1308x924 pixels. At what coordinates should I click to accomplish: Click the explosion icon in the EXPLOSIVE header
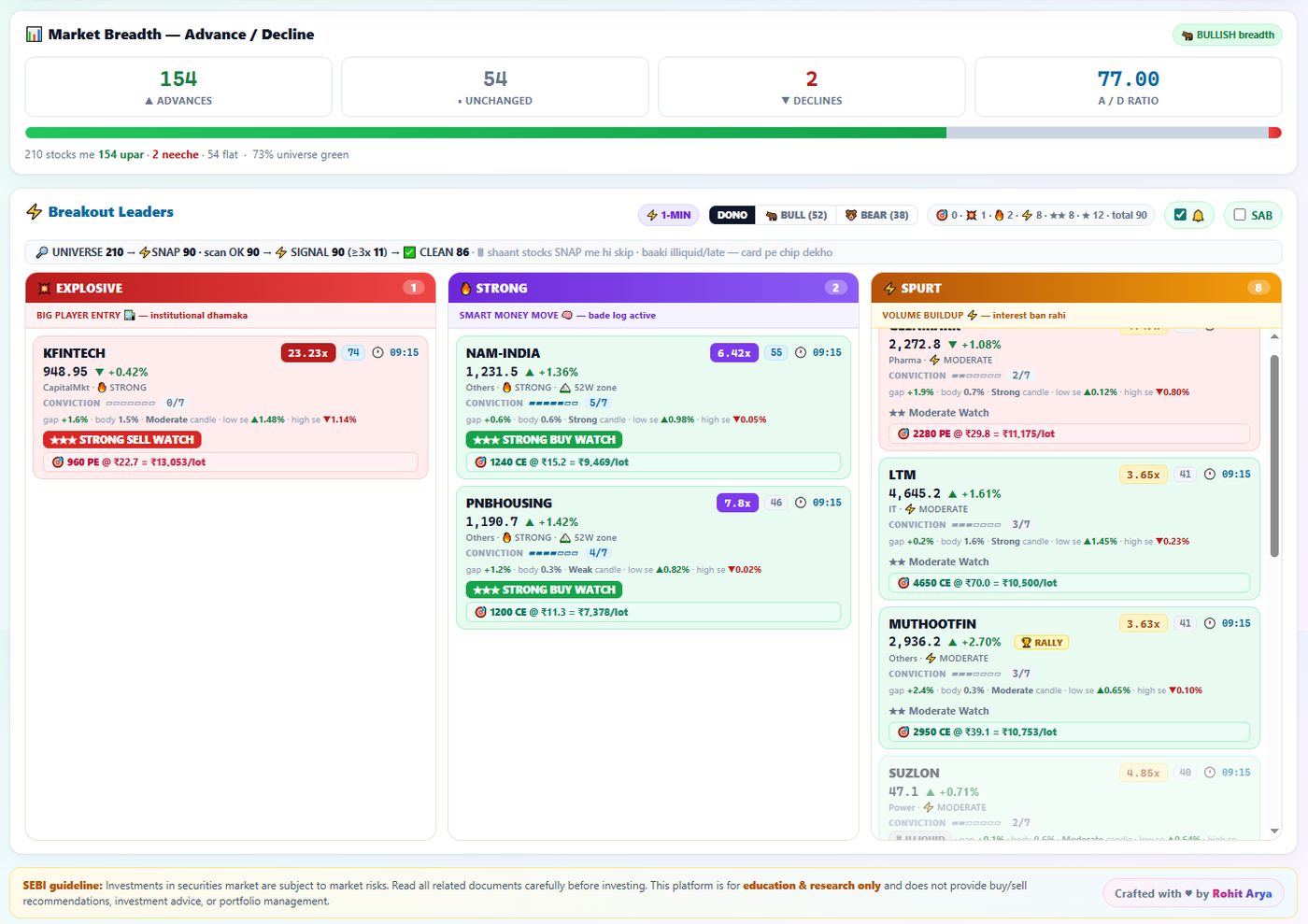coord(44,288)
